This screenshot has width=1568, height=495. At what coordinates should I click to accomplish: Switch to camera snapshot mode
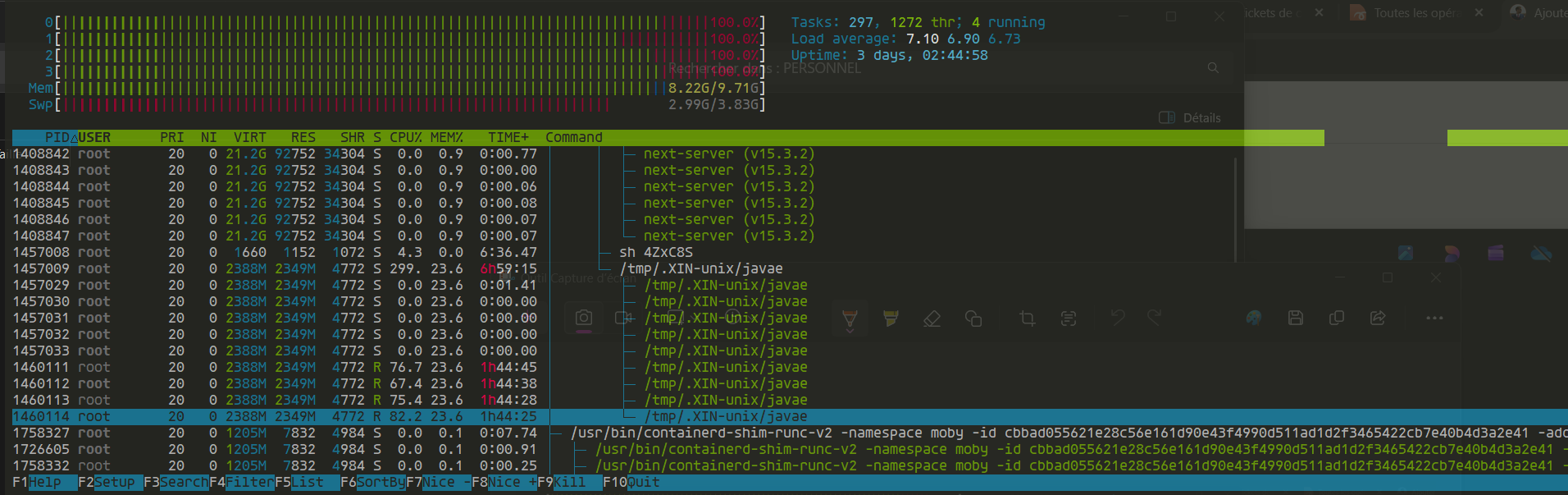tap(584, 319)
